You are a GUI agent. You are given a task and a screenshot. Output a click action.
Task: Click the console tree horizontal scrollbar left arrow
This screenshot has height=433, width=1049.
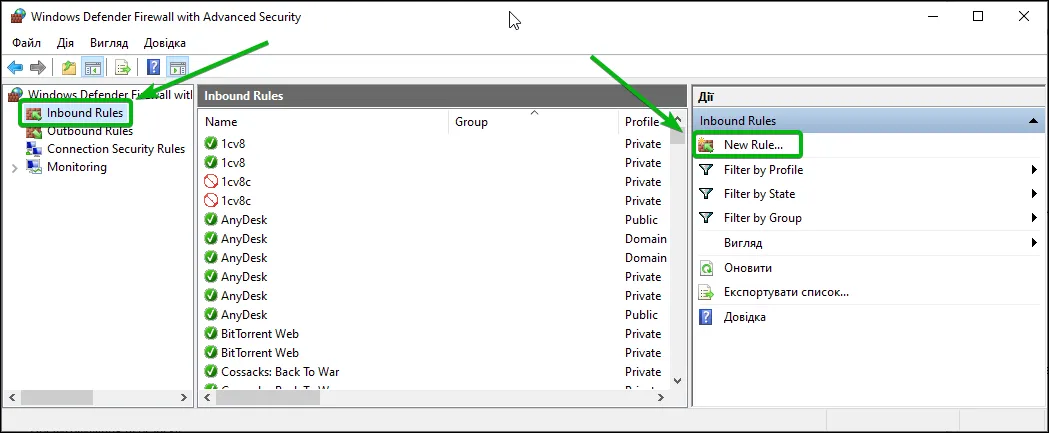12,398
